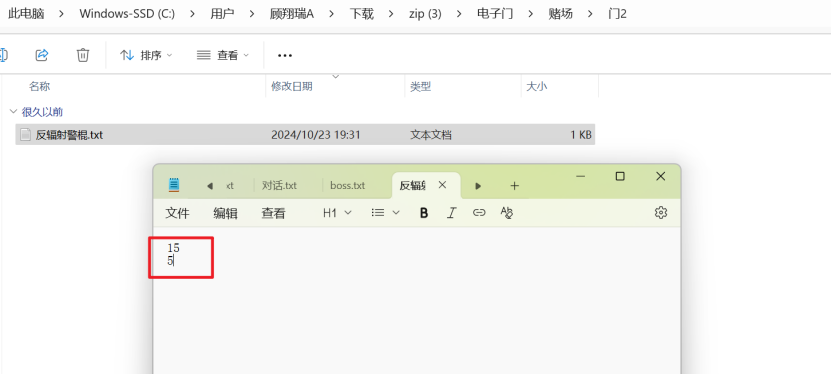This screenshot has width=831, height=374.
Task: Sort files by 名称 column header
Action: click(40, 86)
